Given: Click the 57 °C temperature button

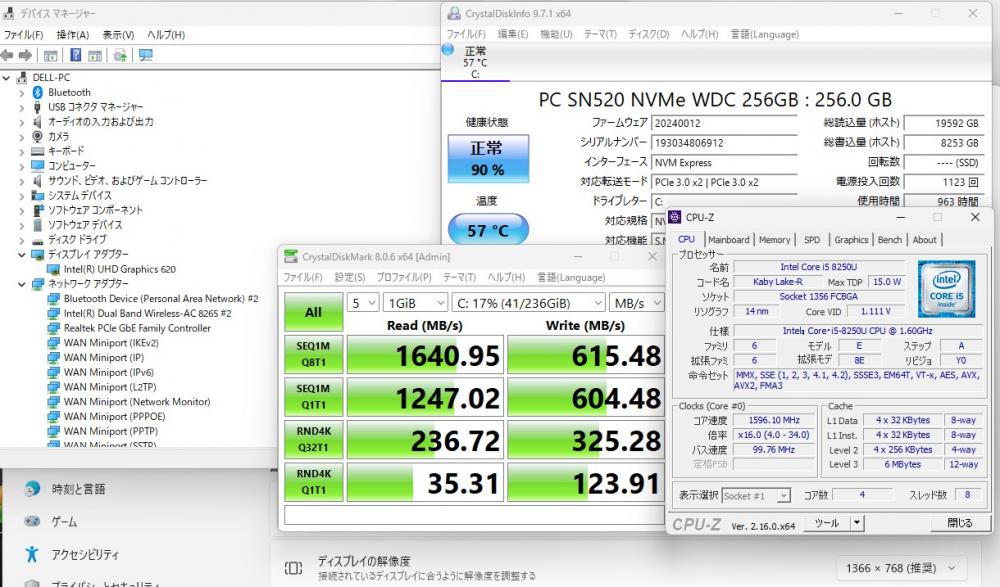Looking at the screenshot, I should coord(488,230).
